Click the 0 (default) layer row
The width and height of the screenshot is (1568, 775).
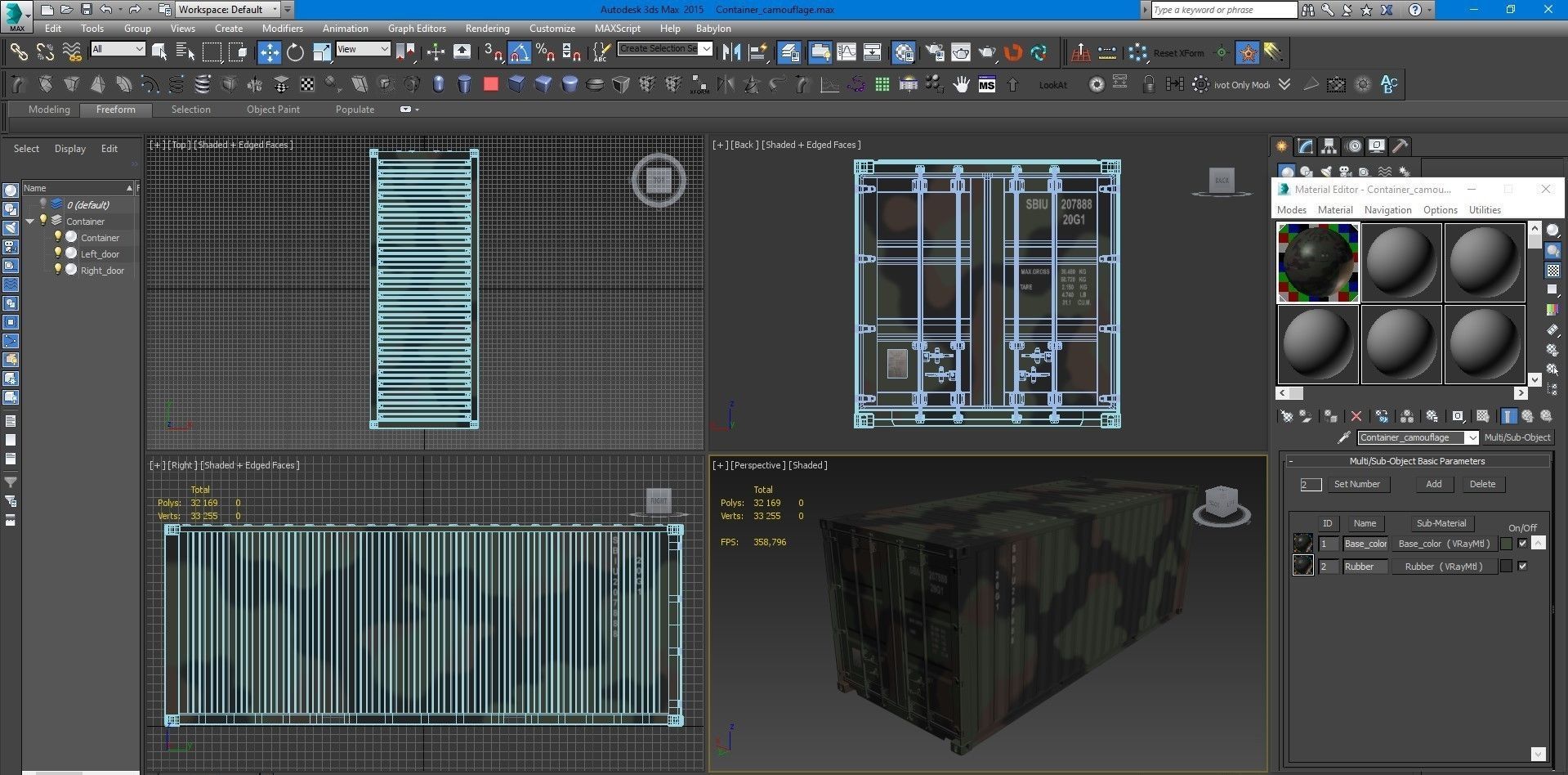pos(79,205)
